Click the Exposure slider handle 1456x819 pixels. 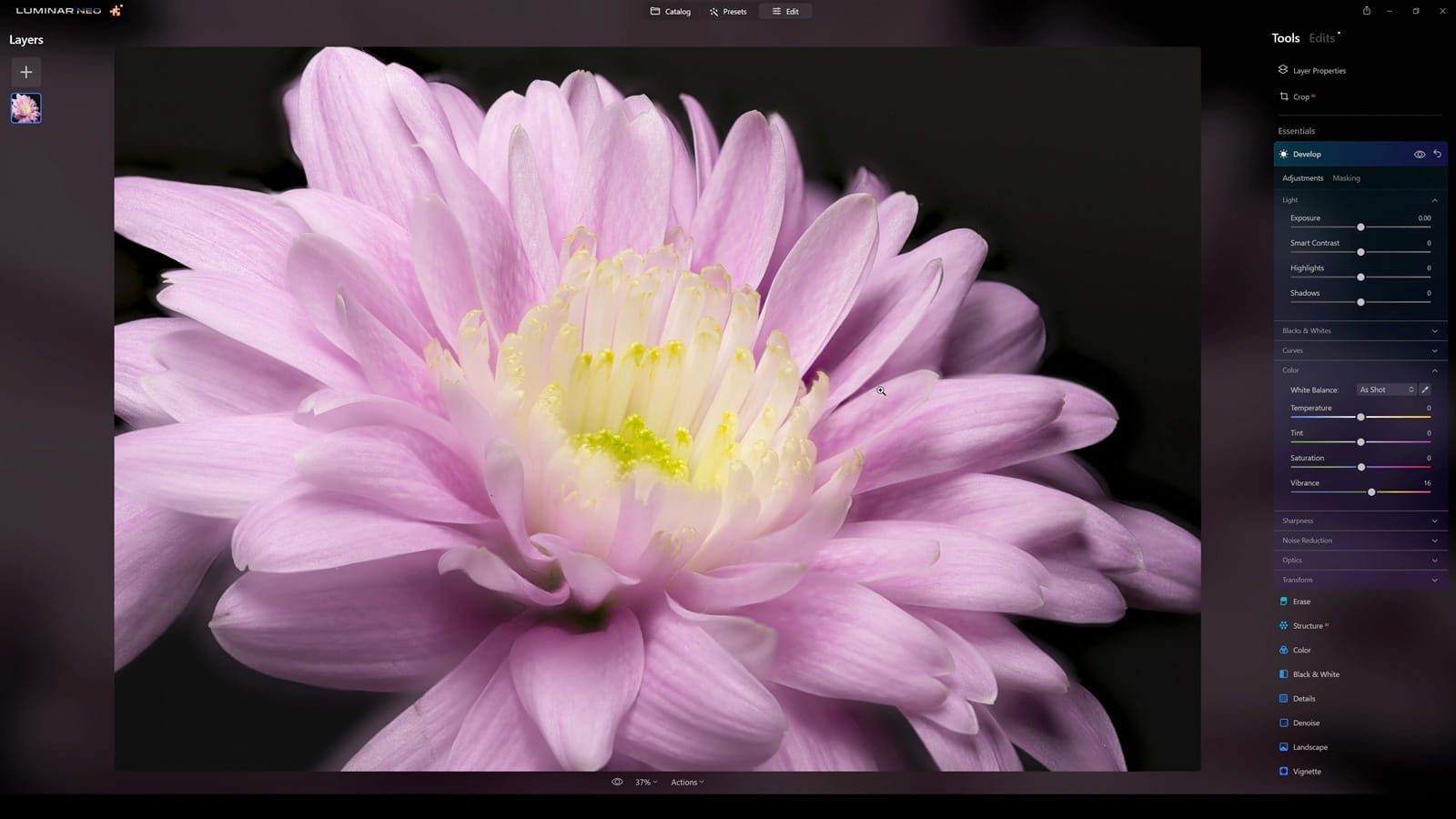1360,227
